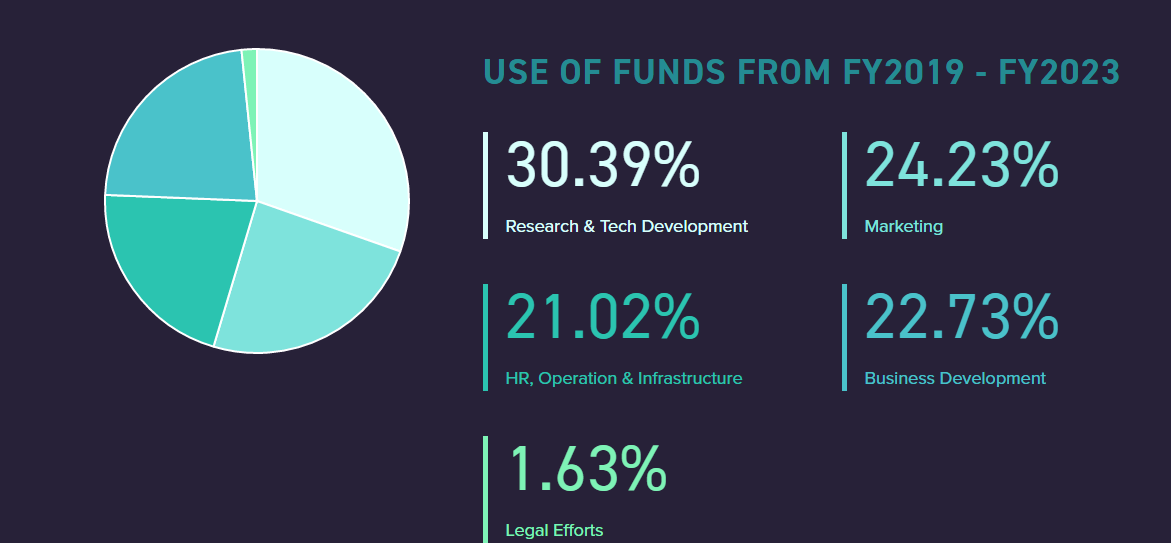This screenshot has height=543, width=1171.
Task: Click the vertical bar beside 24.23%
Action: pyautogui.click(x=844, y=185)
